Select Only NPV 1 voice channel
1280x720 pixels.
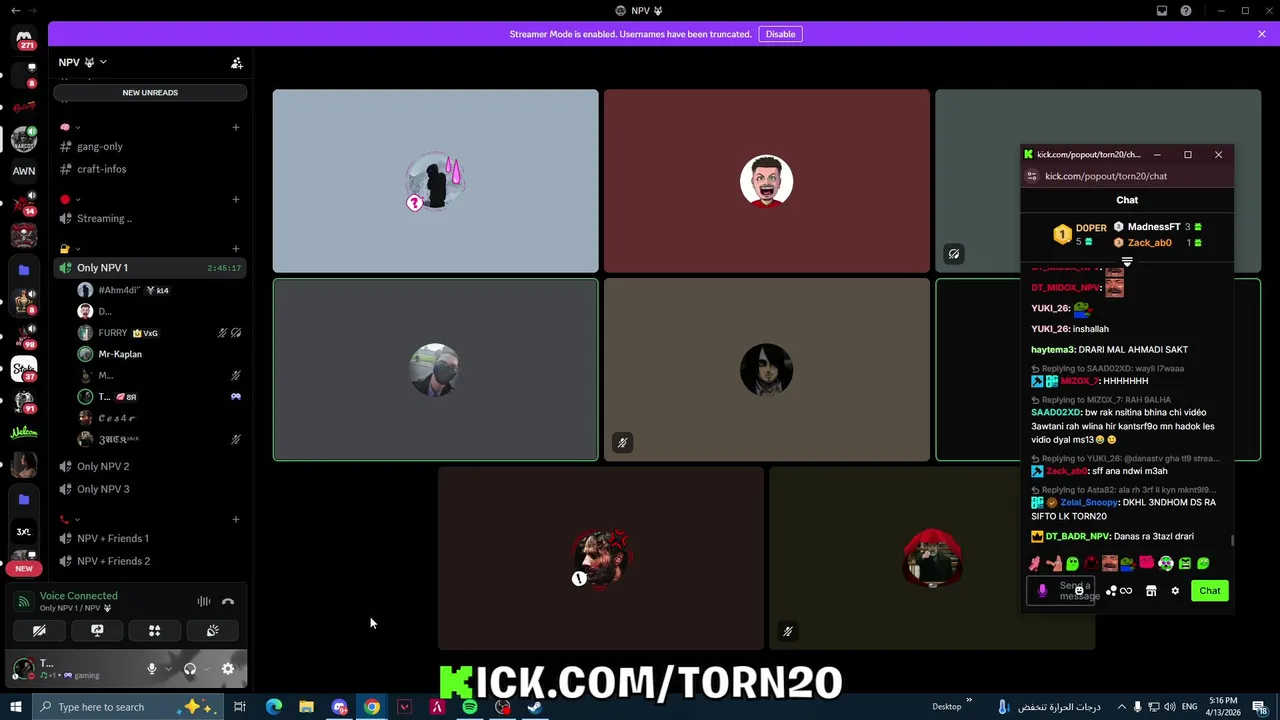click(x=150, y=268)
